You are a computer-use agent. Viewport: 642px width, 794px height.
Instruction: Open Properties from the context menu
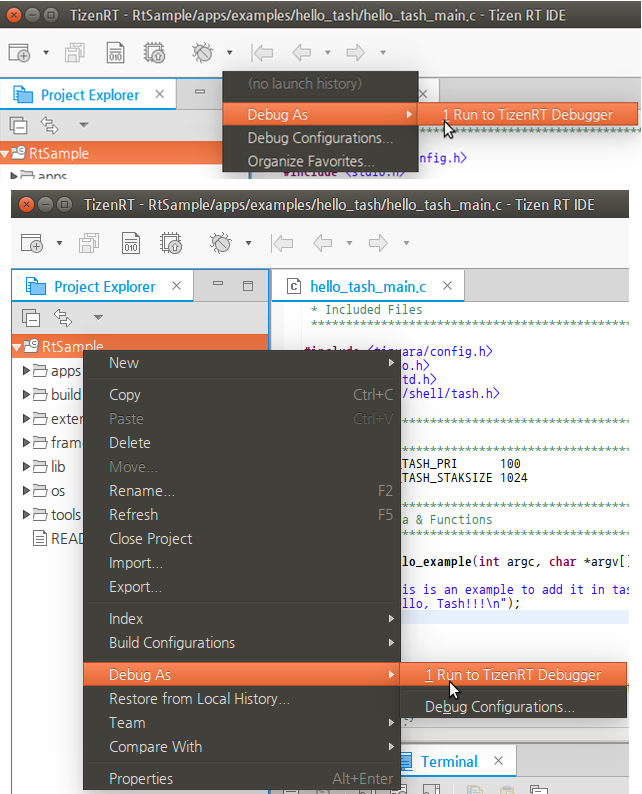[x=141, y=778]
